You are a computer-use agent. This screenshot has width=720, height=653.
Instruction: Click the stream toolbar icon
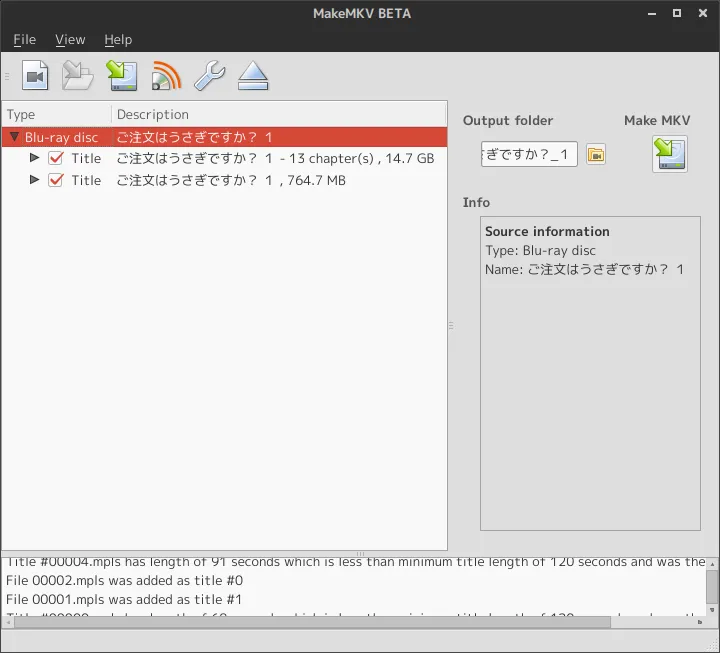(x=165, y=76)
